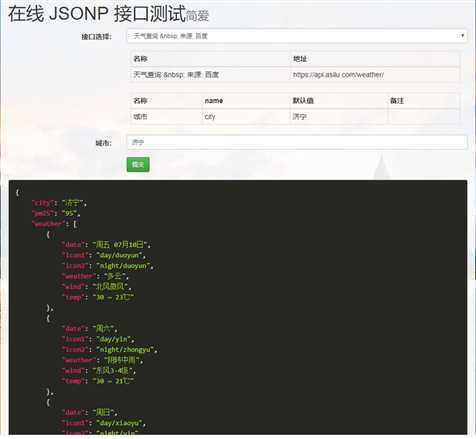The width and height of the screenshot is (476, 439).
Task: Click the "day/duoyun" icon1 value in JSON
Action: pyautogui.click(x=119, y=255)
